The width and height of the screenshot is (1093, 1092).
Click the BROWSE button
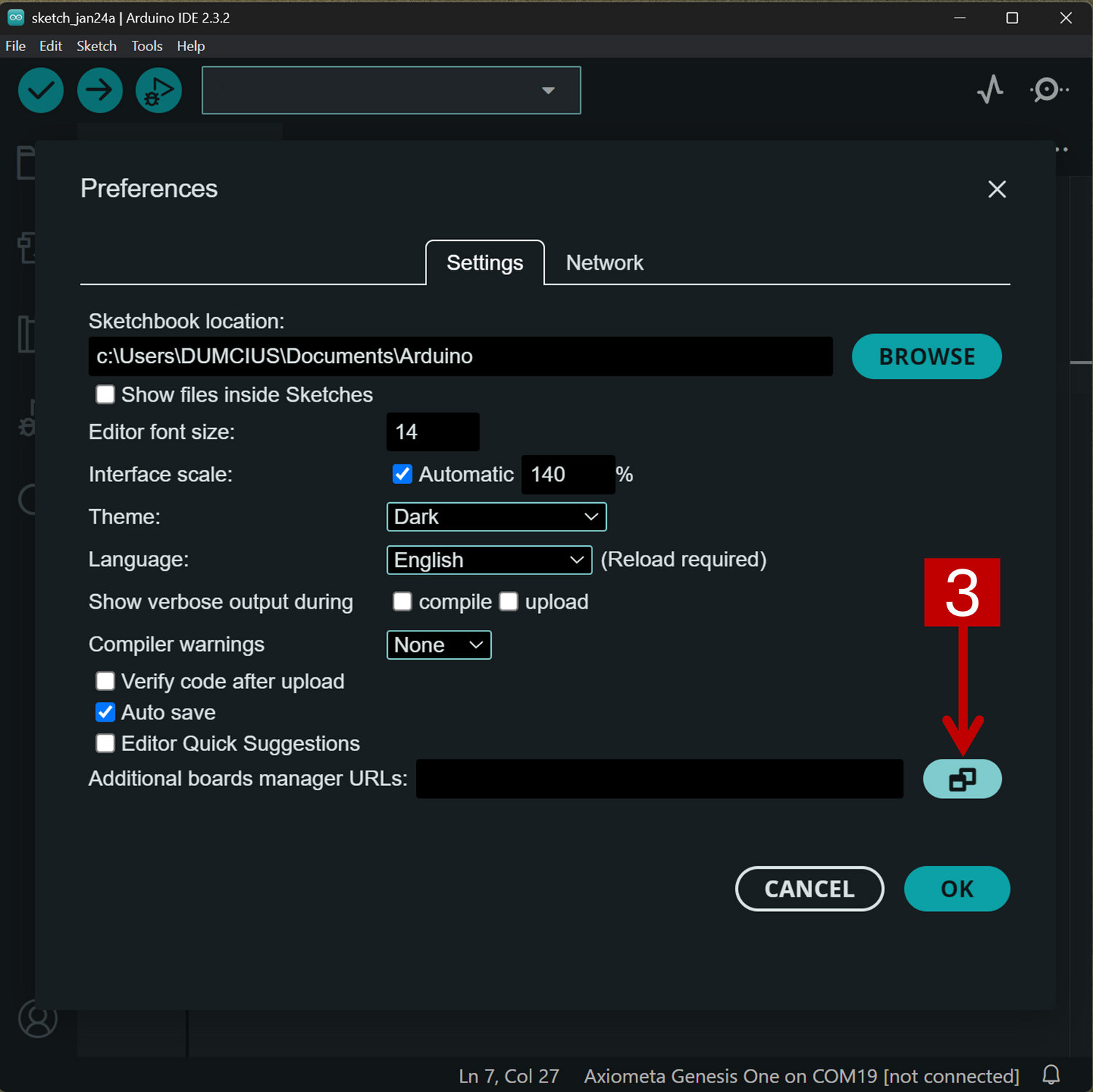click(926, 356)
